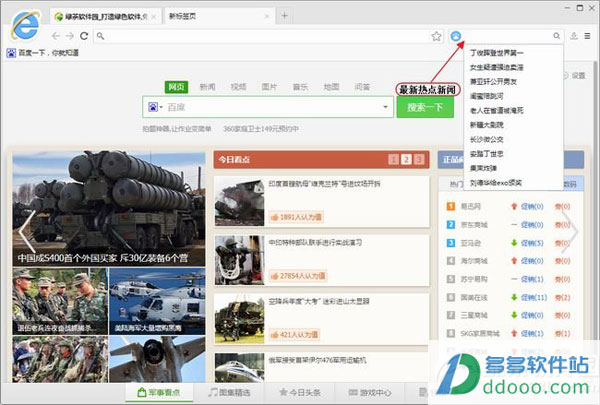Click the blue paw search-engine icon
The height and width of the screenshot is (405, 600).
455,36
